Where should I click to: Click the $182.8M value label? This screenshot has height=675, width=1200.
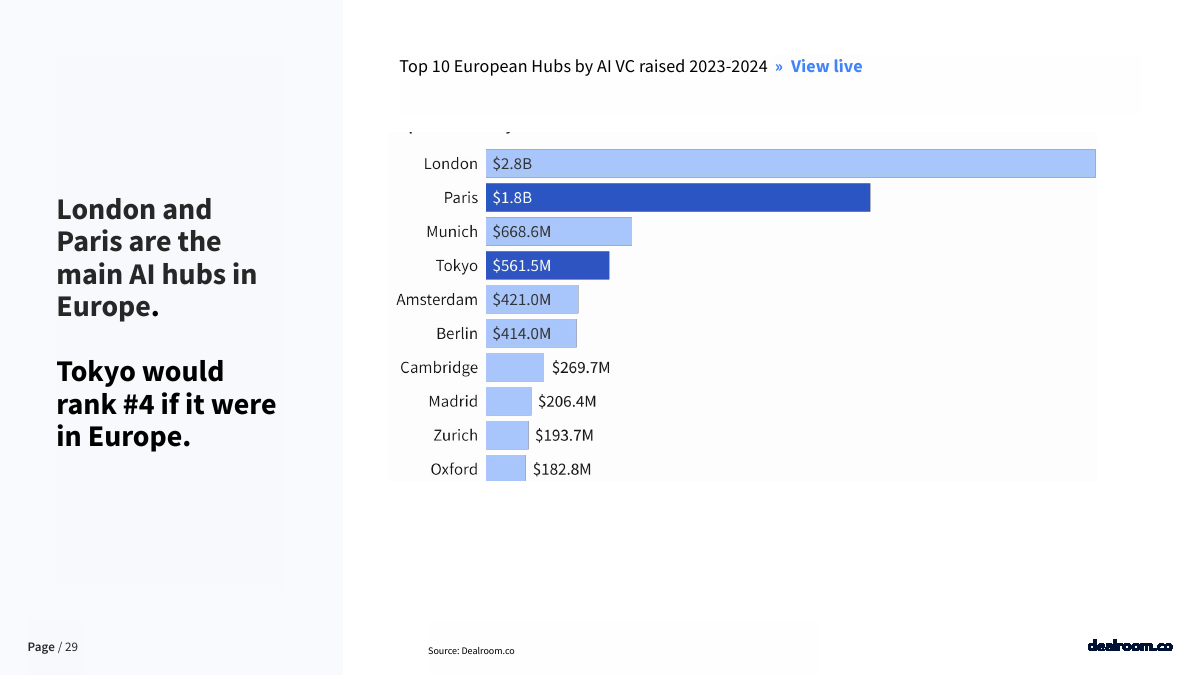(x=562, y=469)
